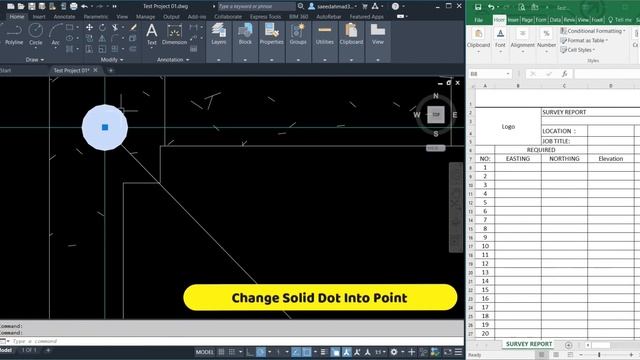Toggle polar tracking in the status bar
Viewport: 640px width, 360px height.
[261, 352]
